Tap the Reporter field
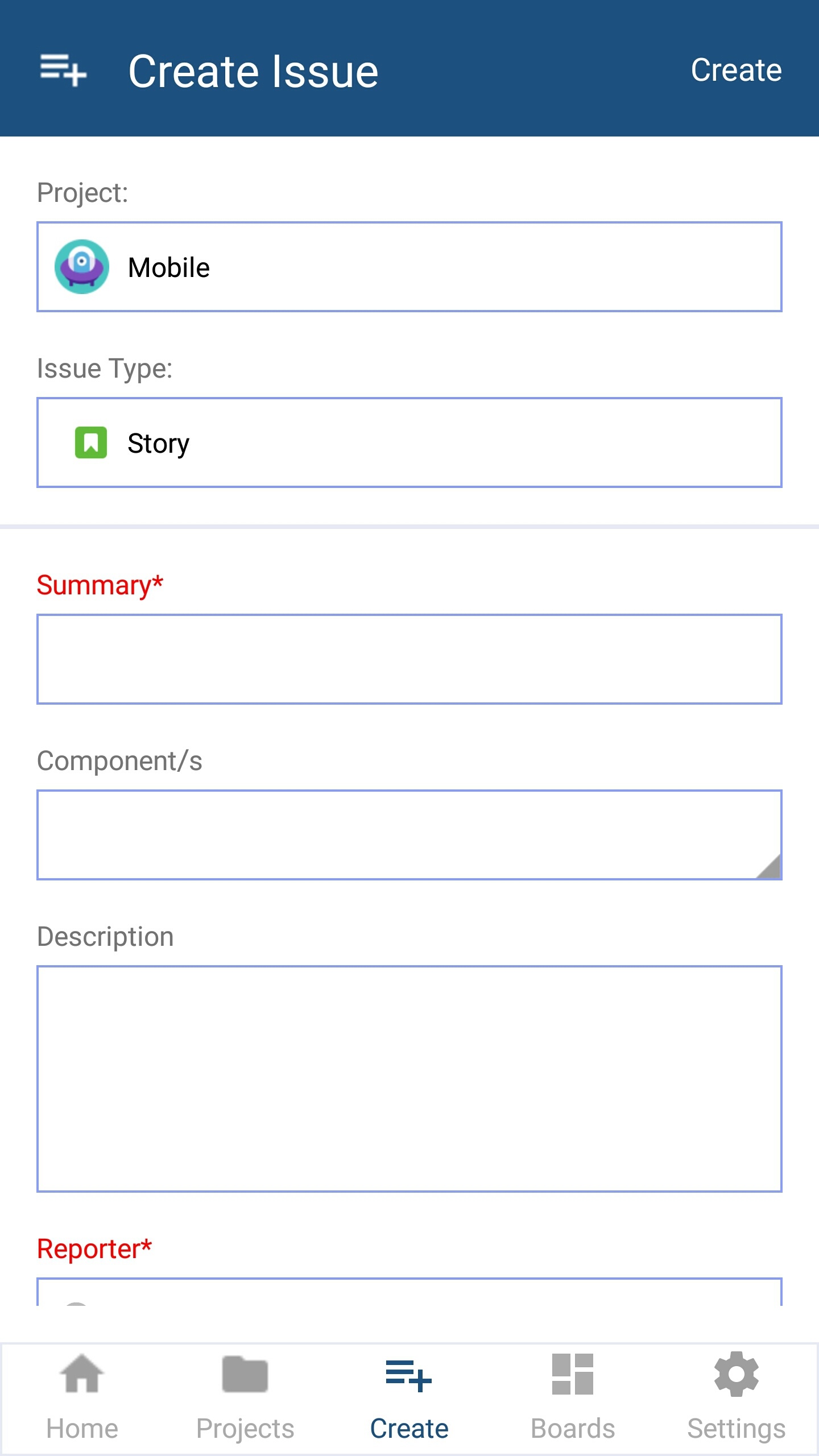 409,1293
